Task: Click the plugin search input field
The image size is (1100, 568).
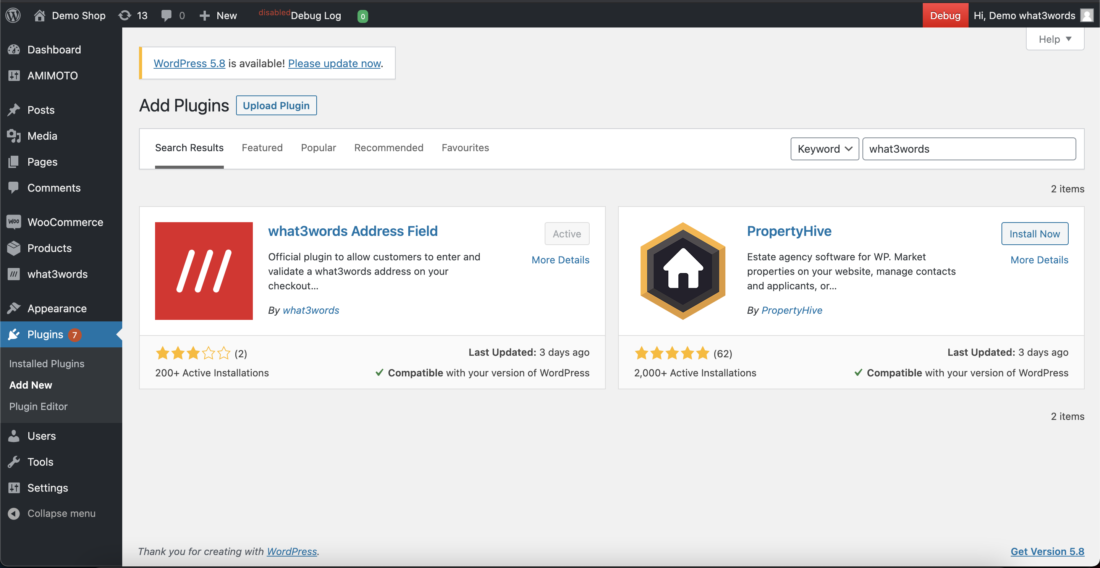Action: coord(969,149)
